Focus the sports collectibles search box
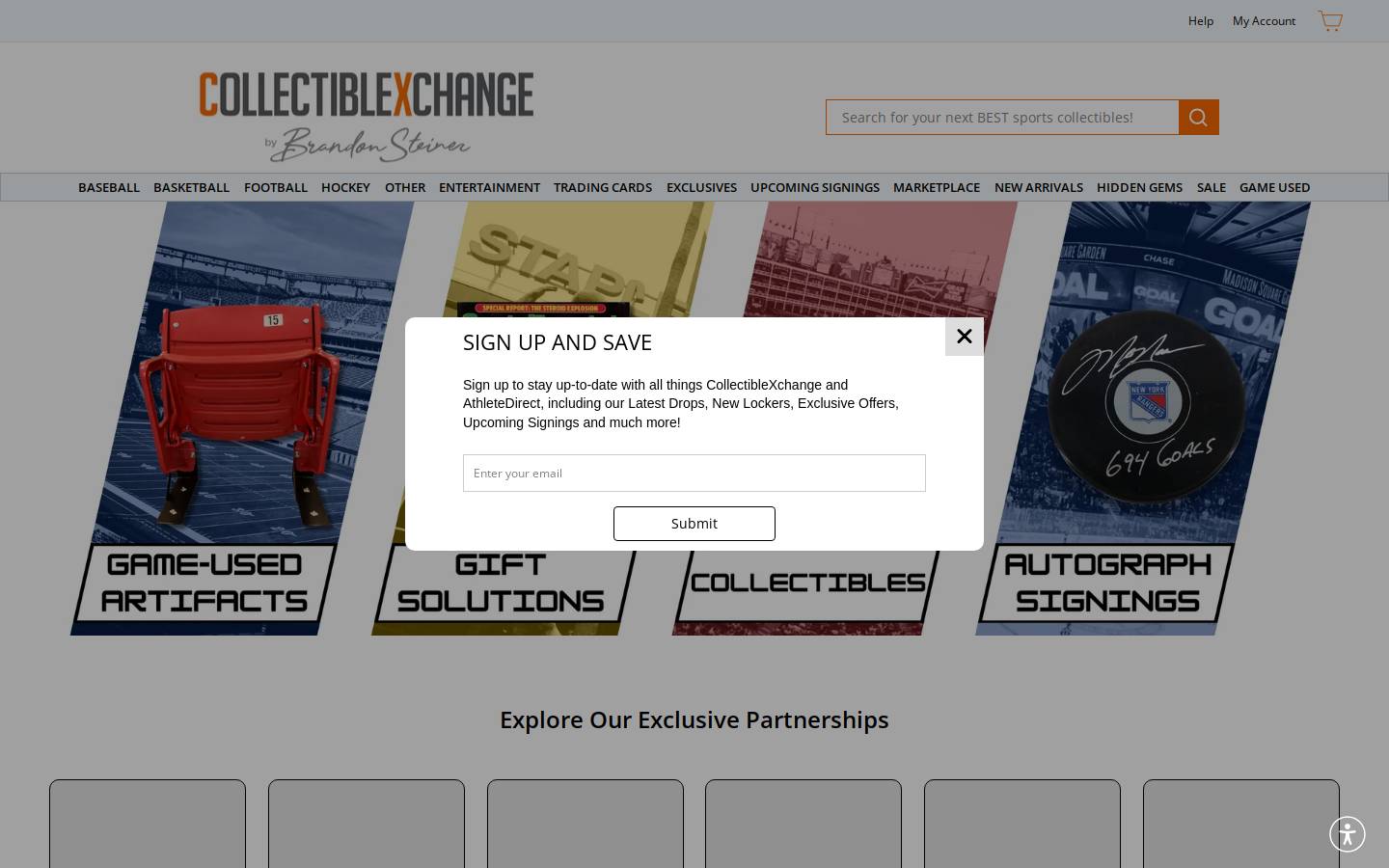 point(1002,118)
